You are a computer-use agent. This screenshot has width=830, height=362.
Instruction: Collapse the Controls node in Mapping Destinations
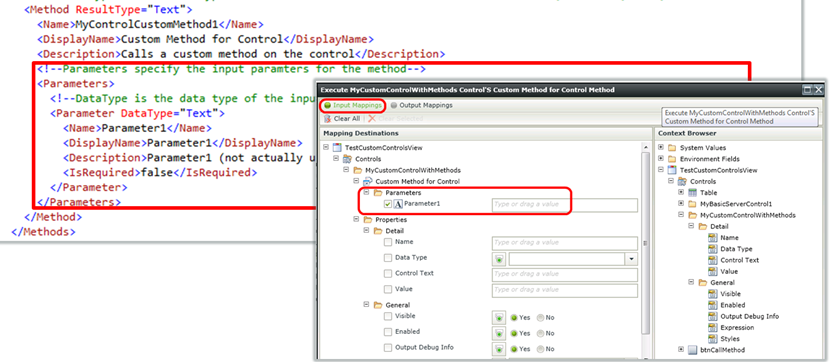click(336, 158)
